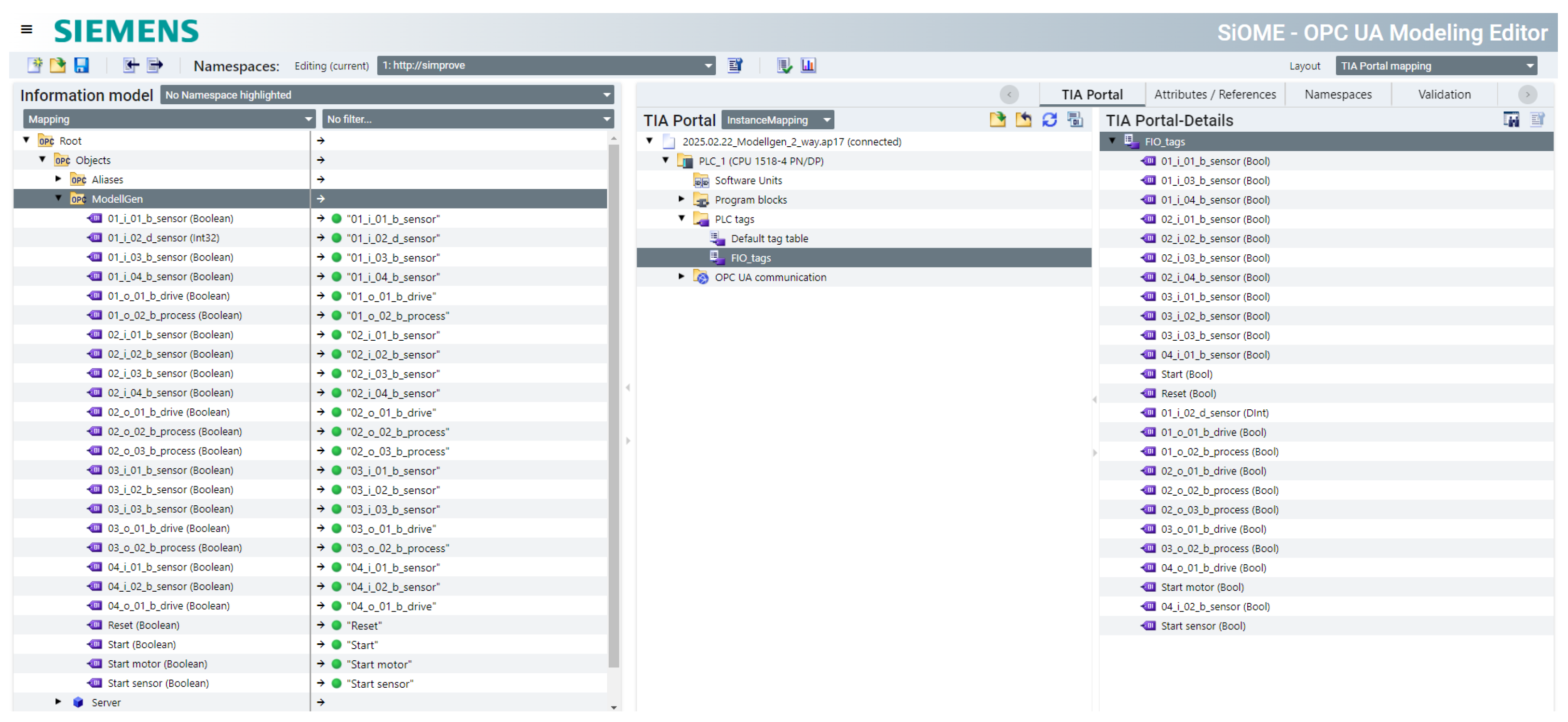Expand the Aliases node
Screen dimensions: 1568x722
pos(58,179)
